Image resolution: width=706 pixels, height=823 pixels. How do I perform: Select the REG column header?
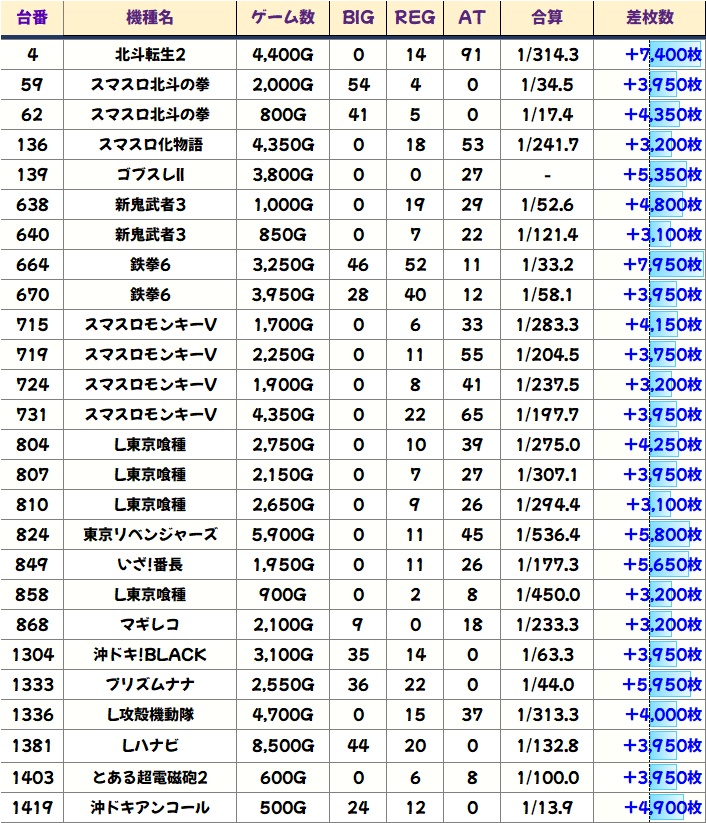click(x=415, y=18)
